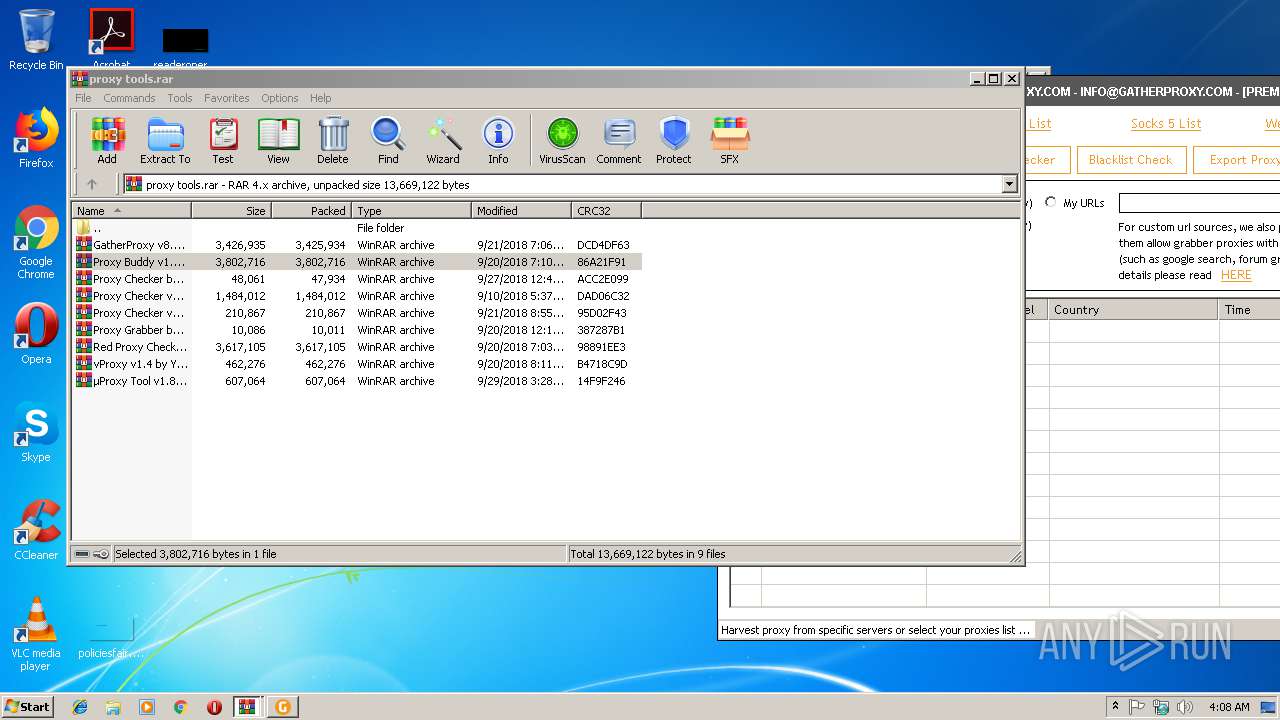Sort by the Name column header
The width and height of the screenshot is (1280, 720).
point(131,211)
